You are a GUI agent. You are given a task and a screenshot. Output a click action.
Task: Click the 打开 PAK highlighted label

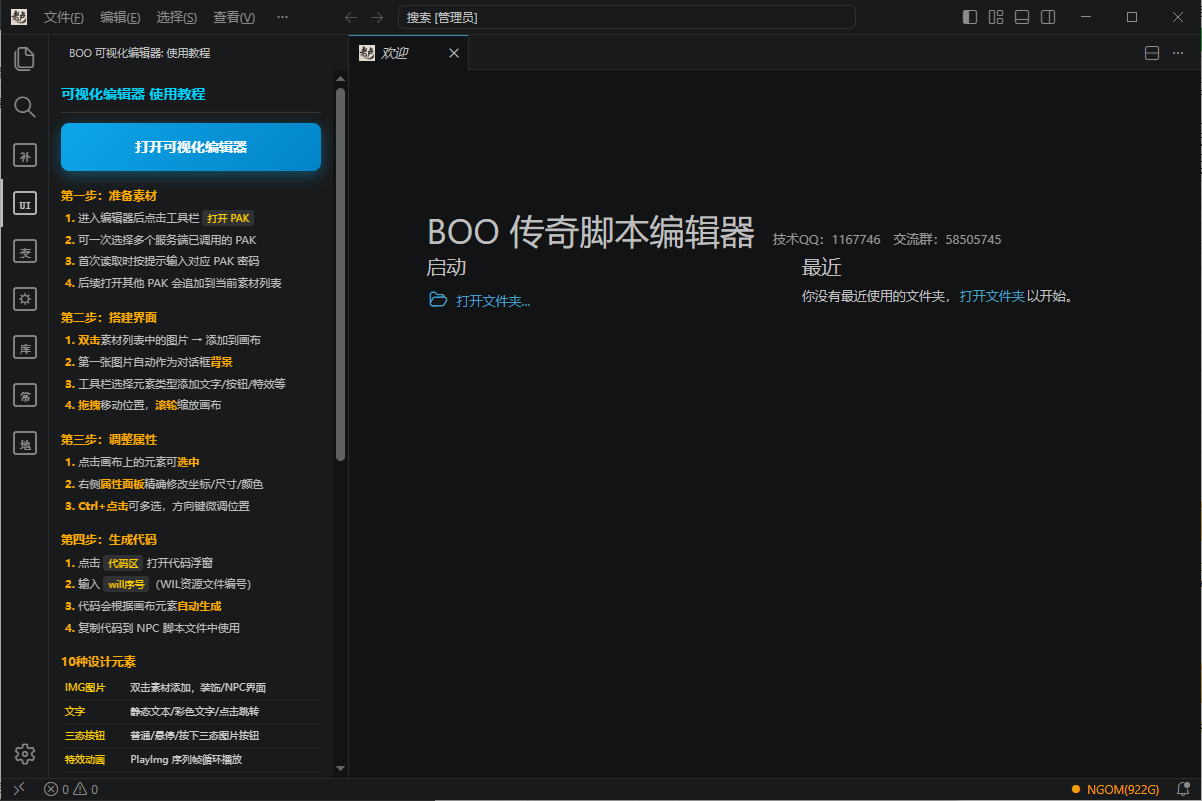tap(229, 217)
